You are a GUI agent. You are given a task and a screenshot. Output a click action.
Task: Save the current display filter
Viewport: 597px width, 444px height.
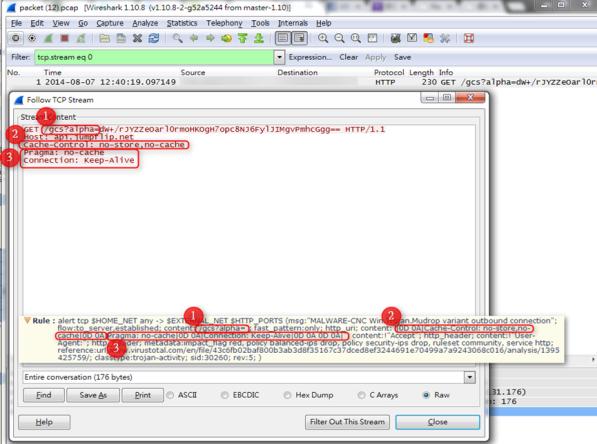(402, 57)
